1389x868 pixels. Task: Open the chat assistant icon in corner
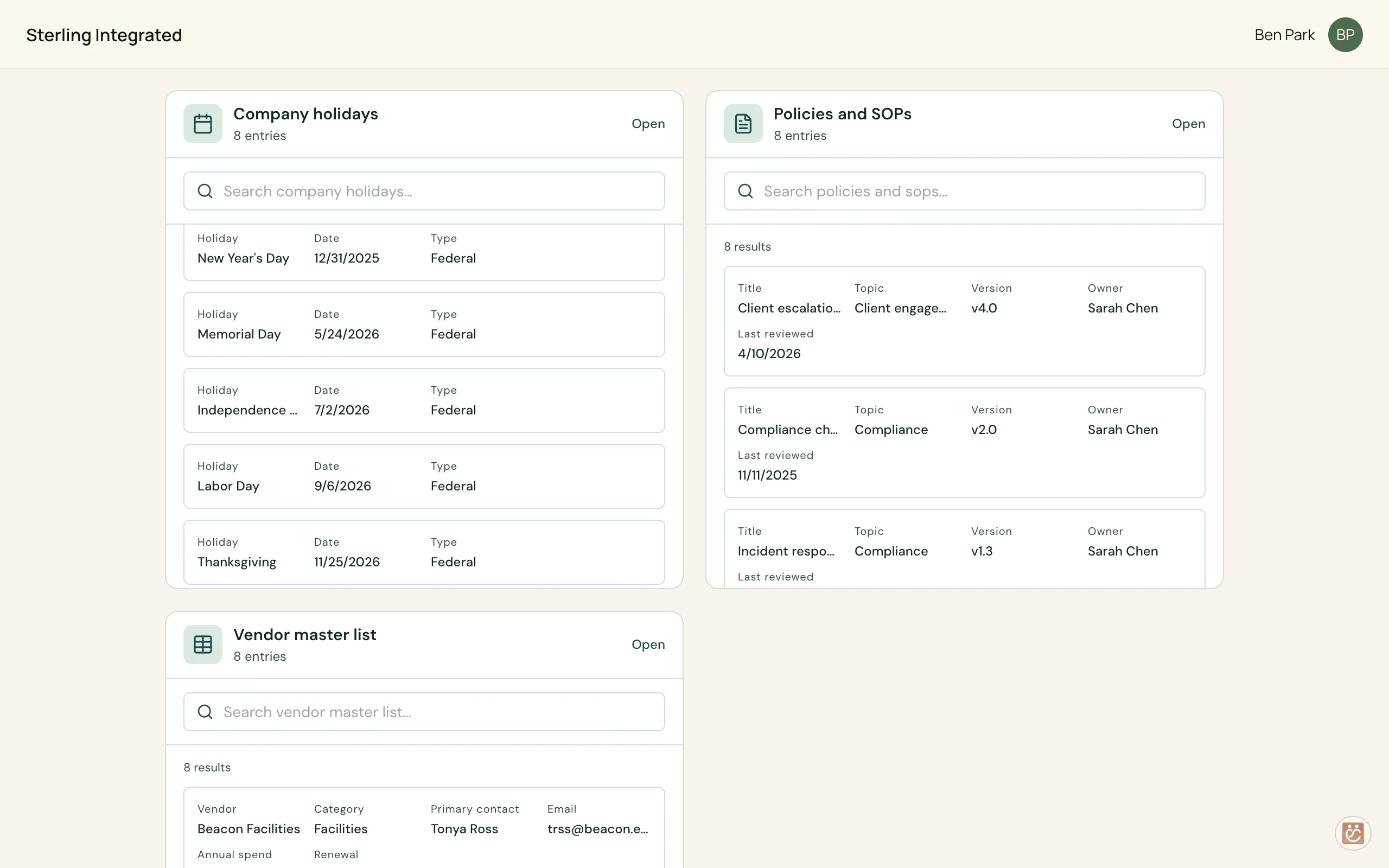(x=1352, y=832)
